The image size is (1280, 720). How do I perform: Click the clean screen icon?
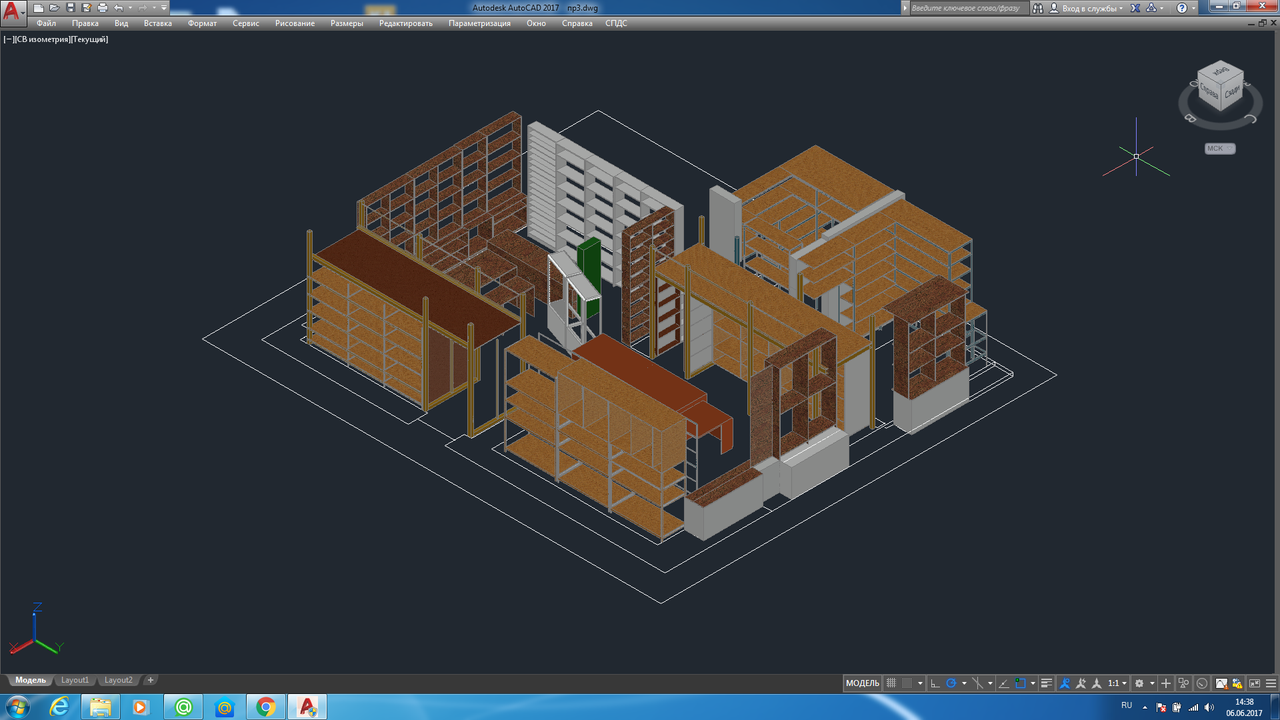[1254, 683]
